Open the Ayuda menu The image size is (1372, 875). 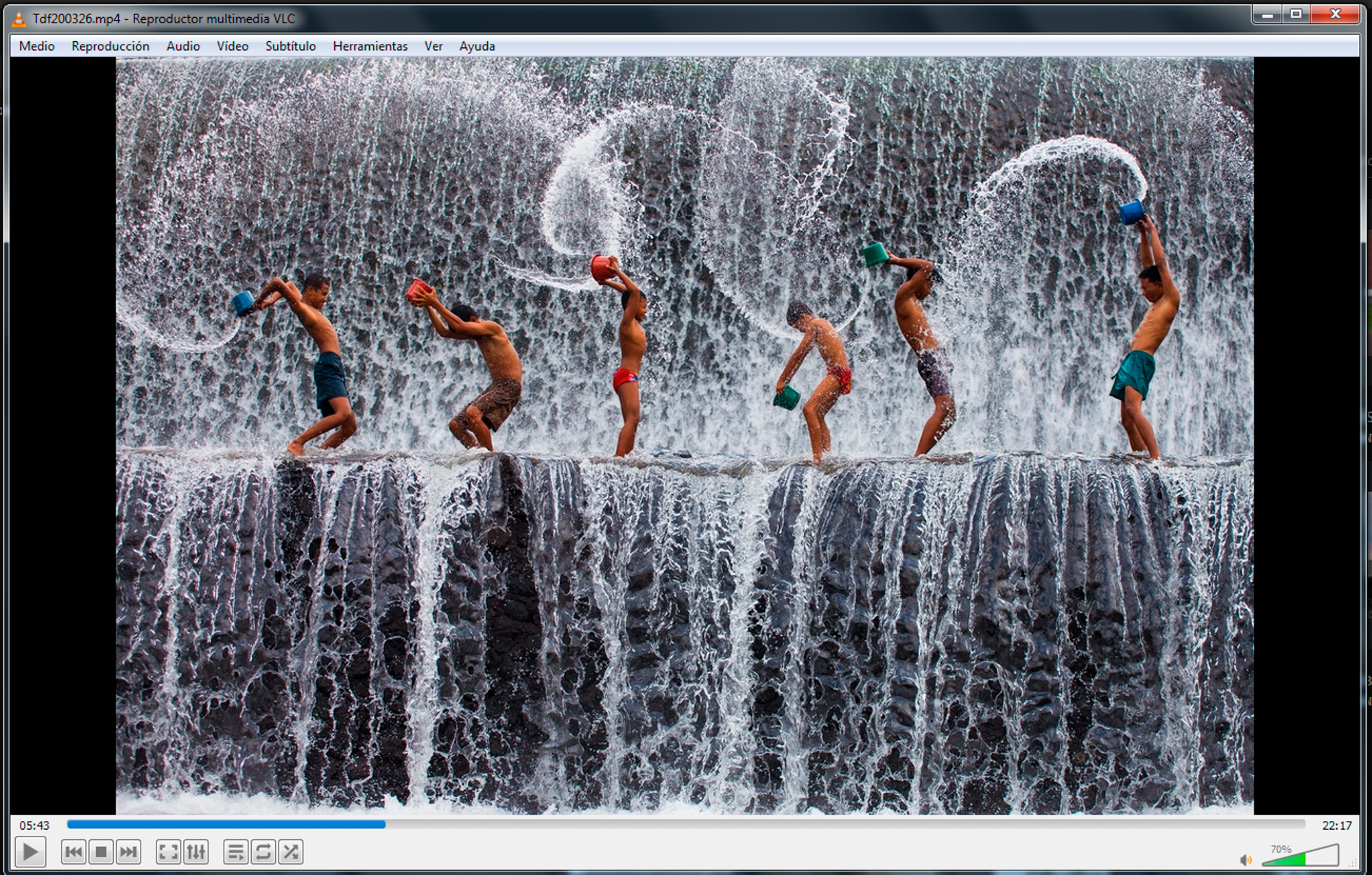477,46
